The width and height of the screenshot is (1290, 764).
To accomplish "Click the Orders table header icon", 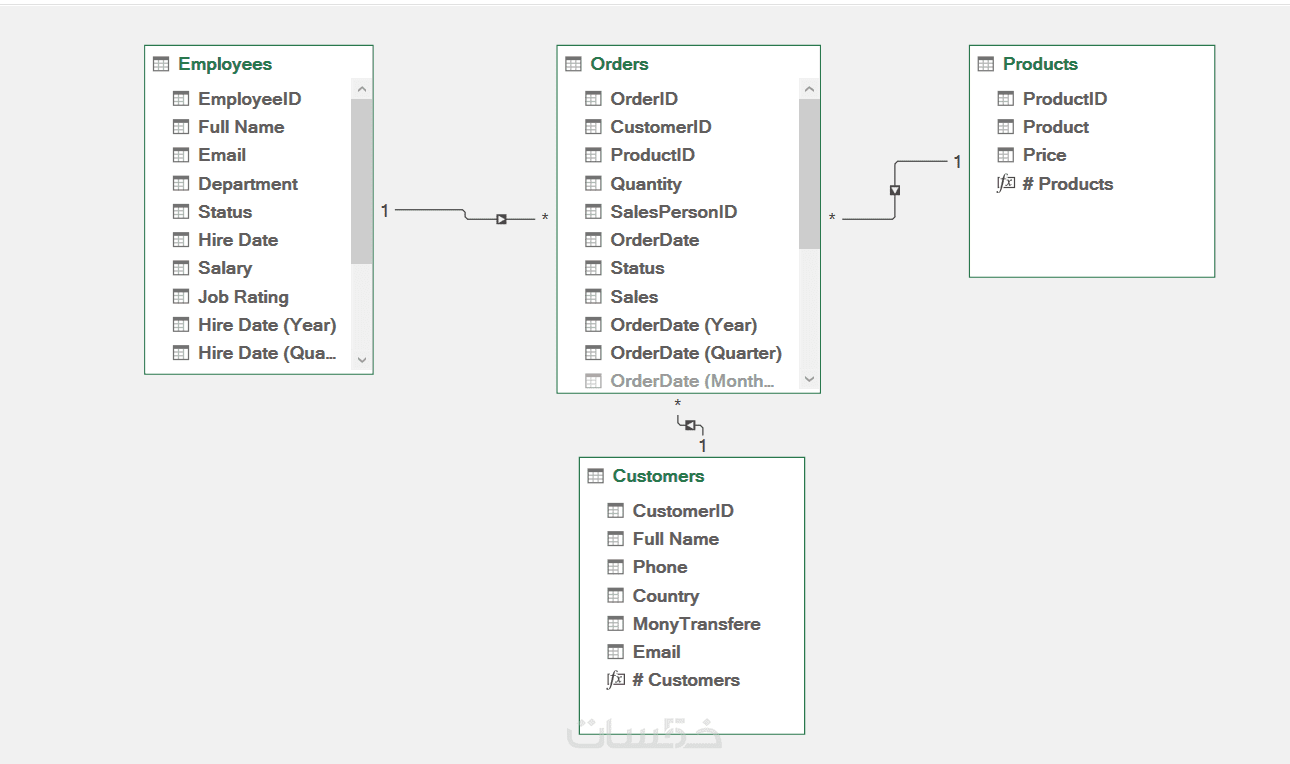I will pos(573,64).
